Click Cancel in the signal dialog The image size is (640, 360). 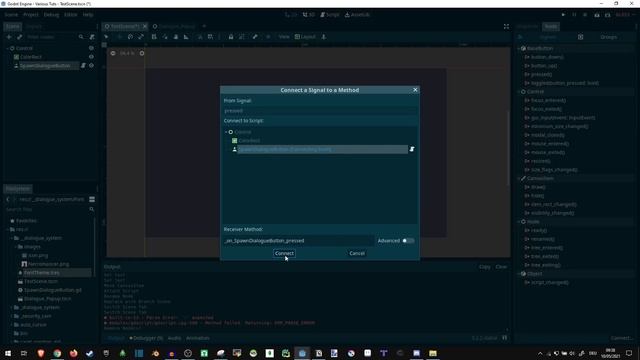(x=357, y=253)
